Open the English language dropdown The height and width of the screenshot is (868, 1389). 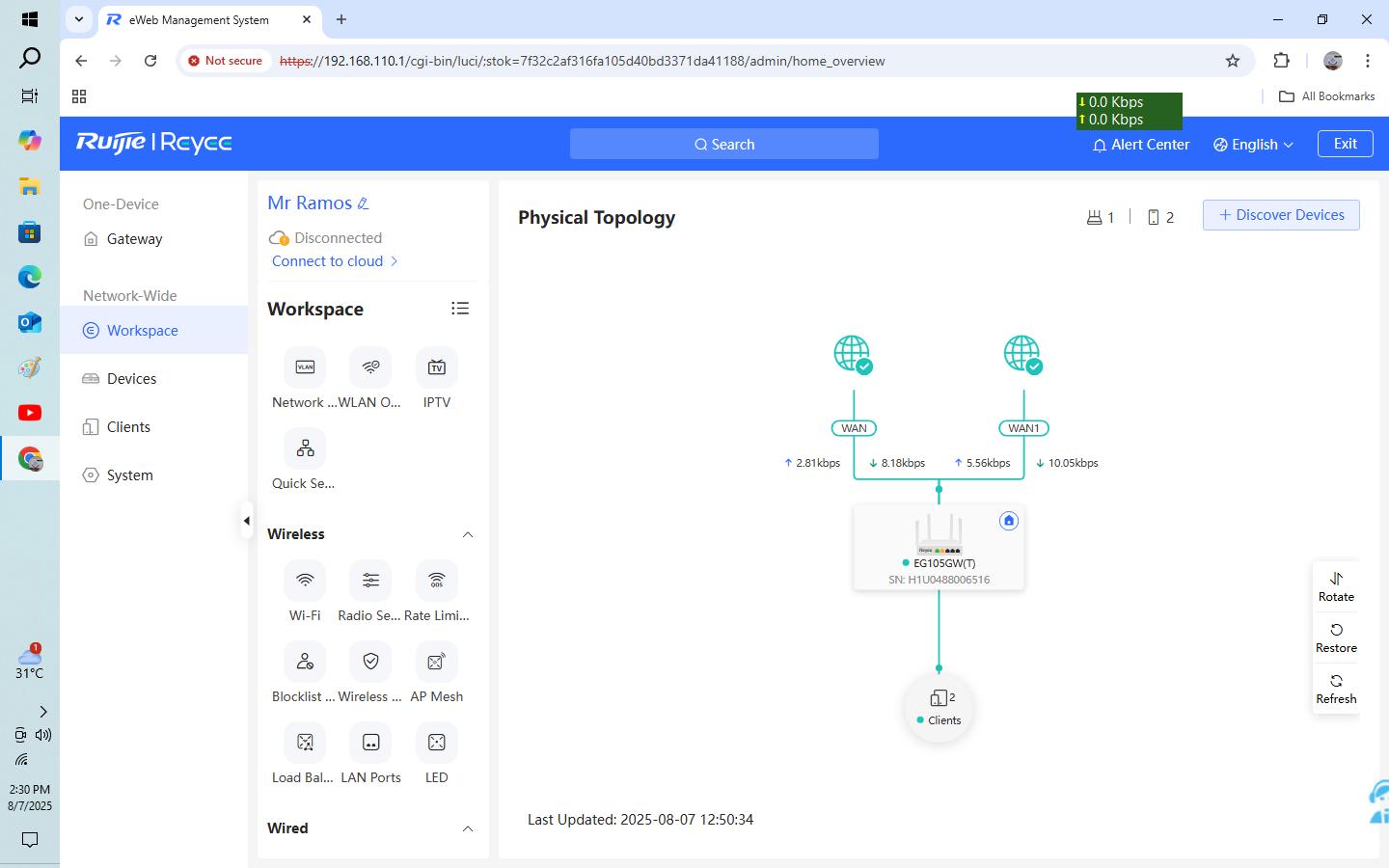click(x=1254, y=145)
